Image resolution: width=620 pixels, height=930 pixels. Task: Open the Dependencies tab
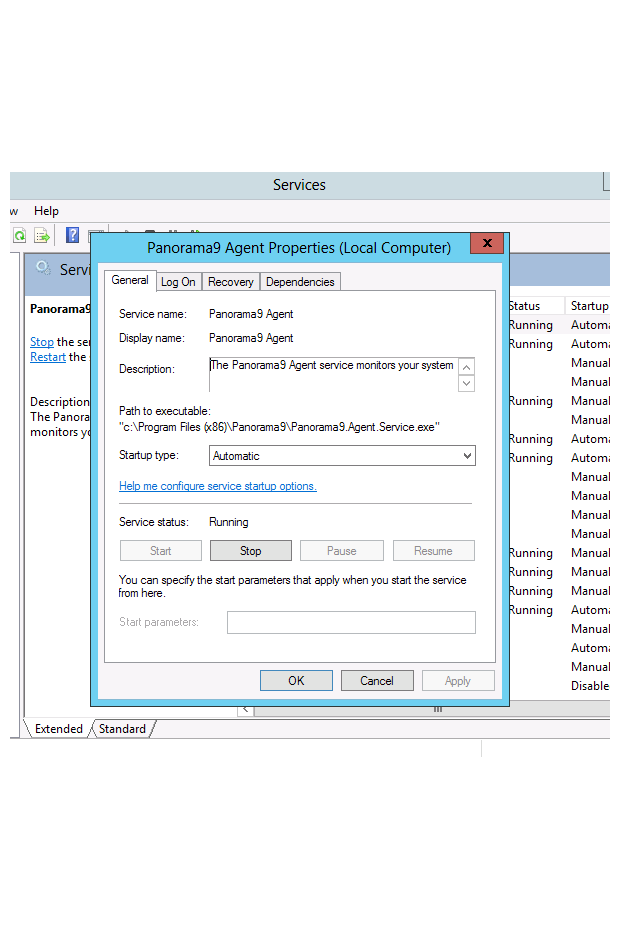point(300,282)
